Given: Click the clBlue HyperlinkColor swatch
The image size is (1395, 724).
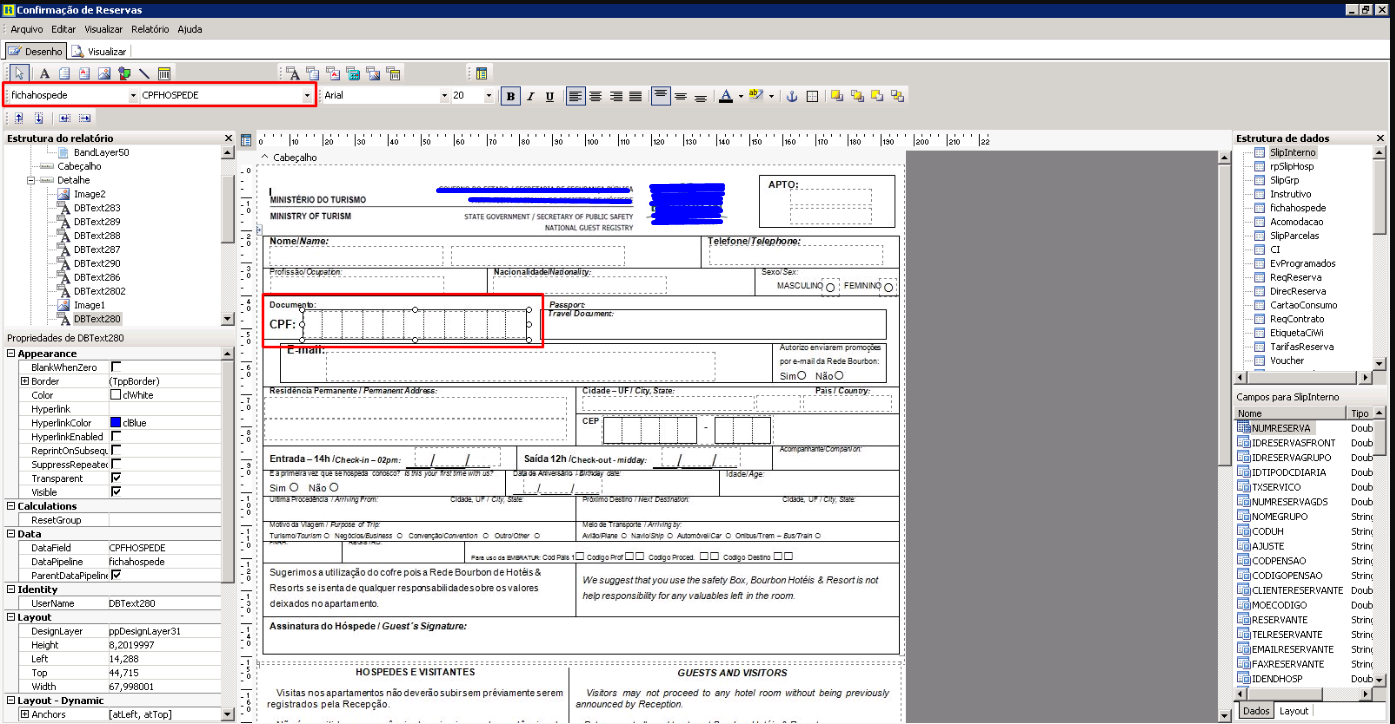Looking at the screenshot, I should pos(115,423).
